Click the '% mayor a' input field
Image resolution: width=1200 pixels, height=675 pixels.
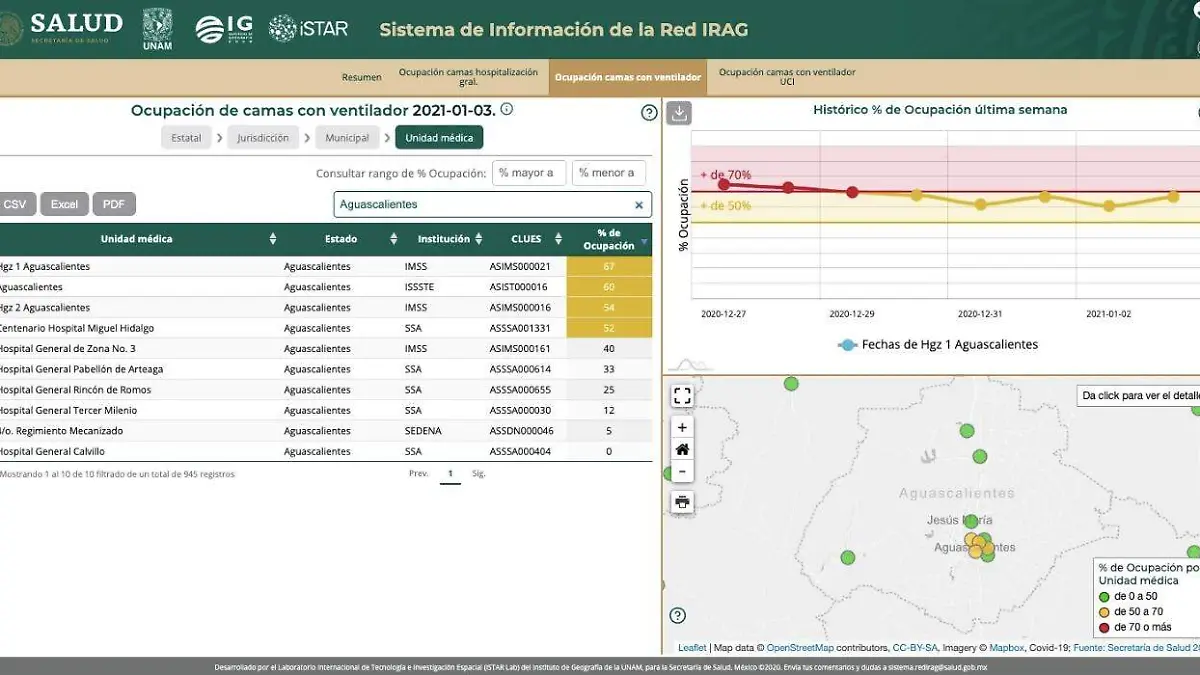click(x=529, y=173)
